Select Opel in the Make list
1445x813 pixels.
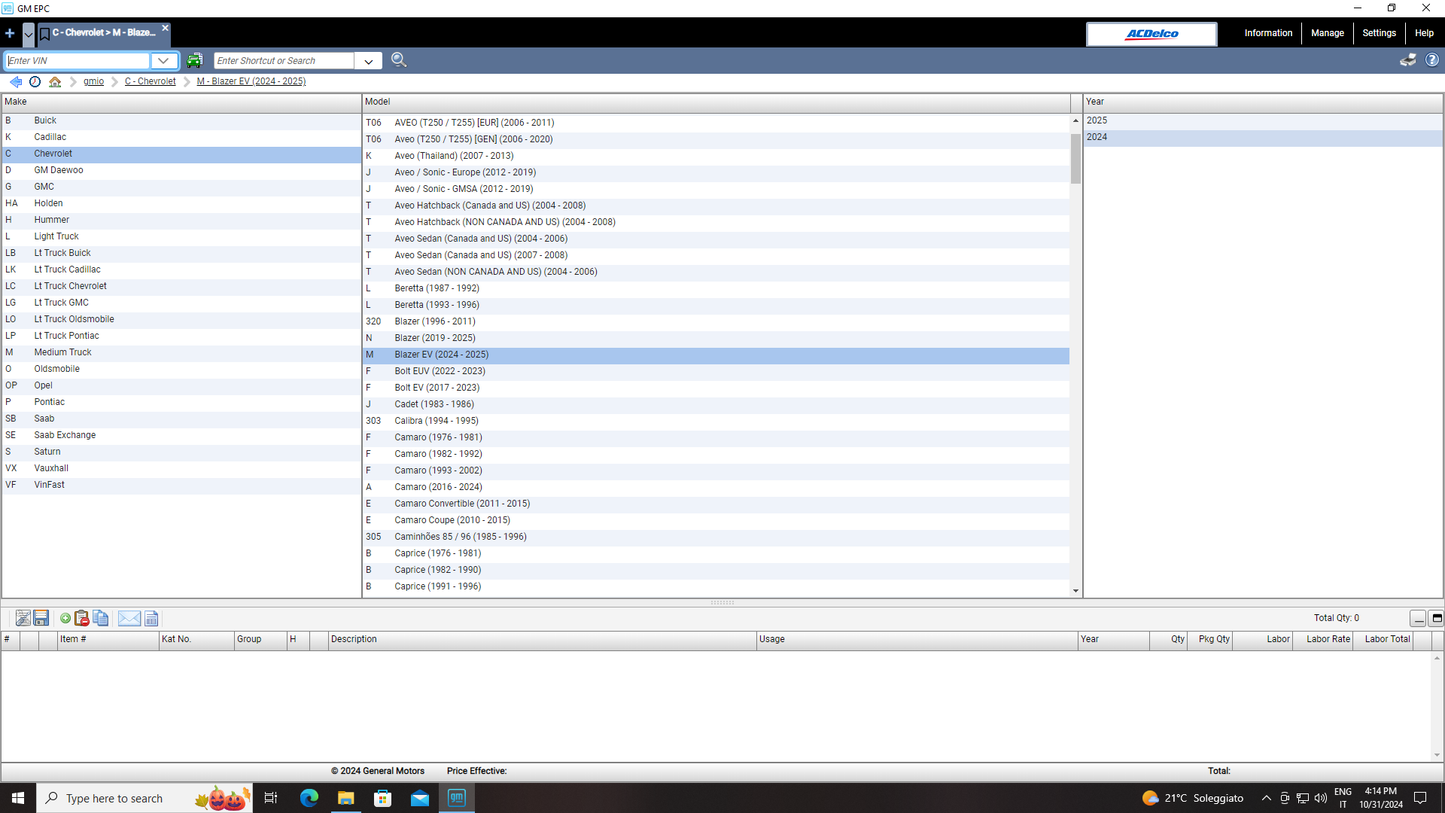pyautogui.click(x=181, y=385)
